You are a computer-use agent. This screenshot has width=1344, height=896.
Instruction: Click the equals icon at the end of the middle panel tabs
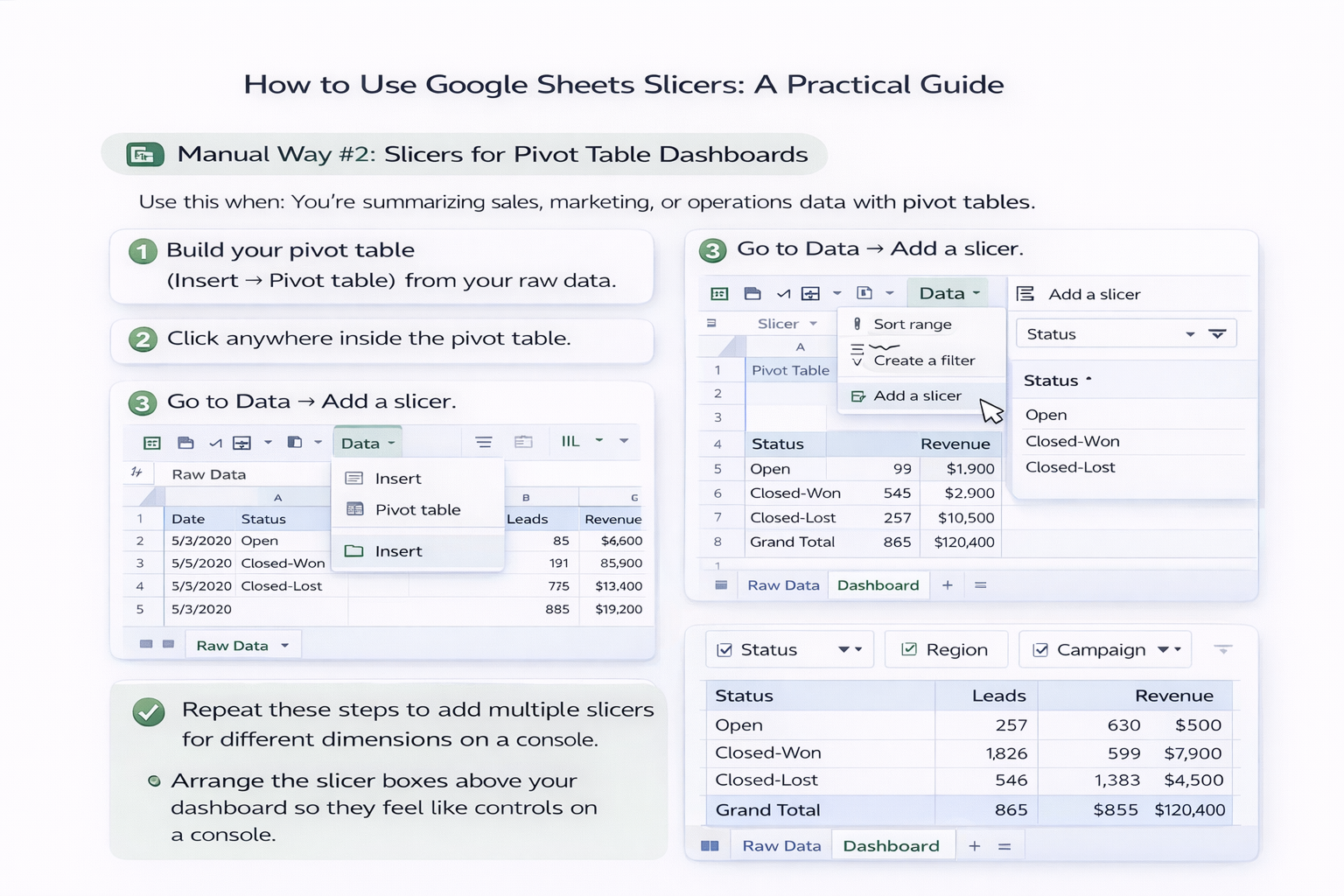point(981,584)
